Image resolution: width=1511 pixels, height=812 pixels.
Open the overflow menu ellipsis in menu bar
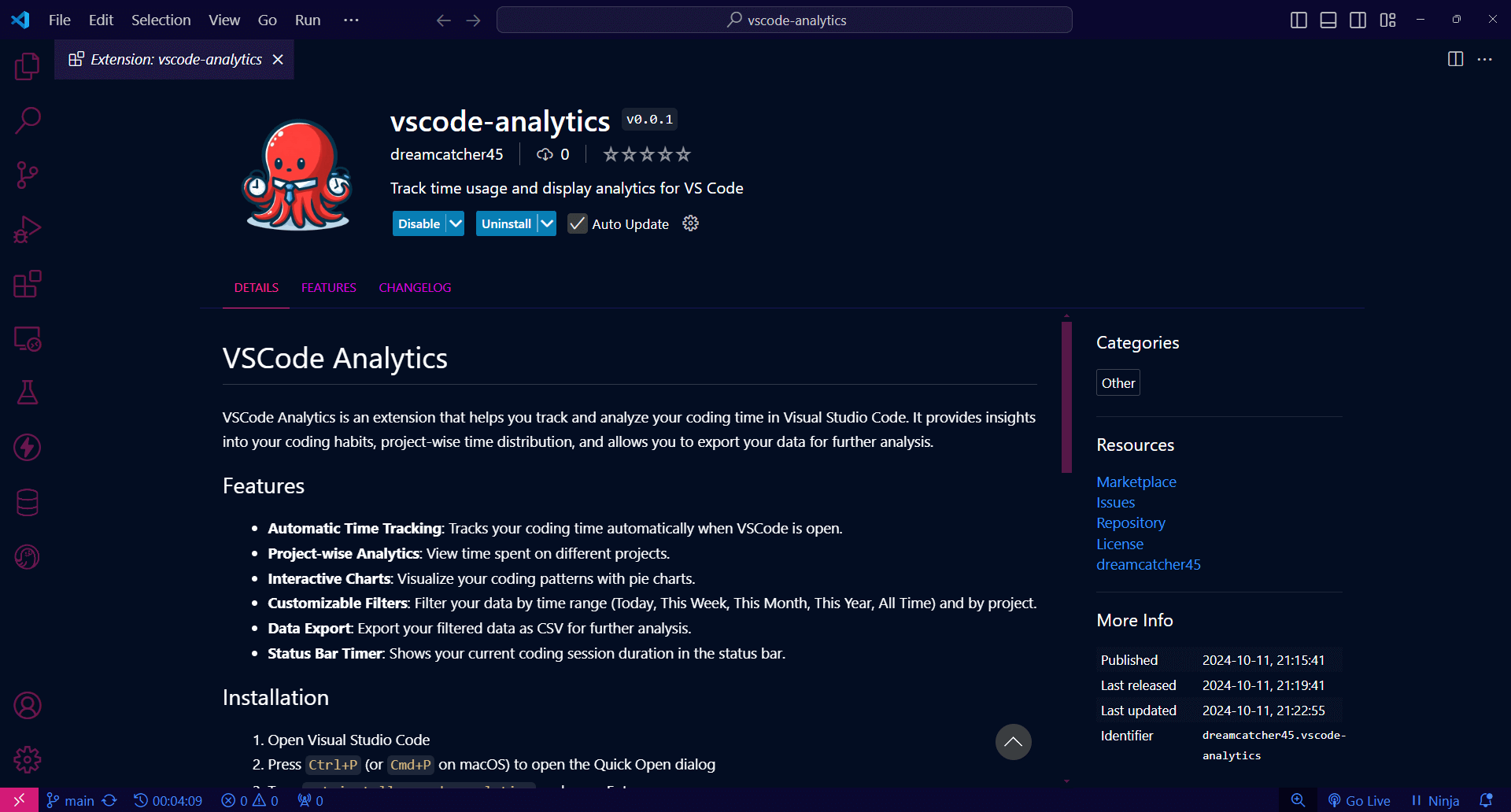(x=351, y=20)
